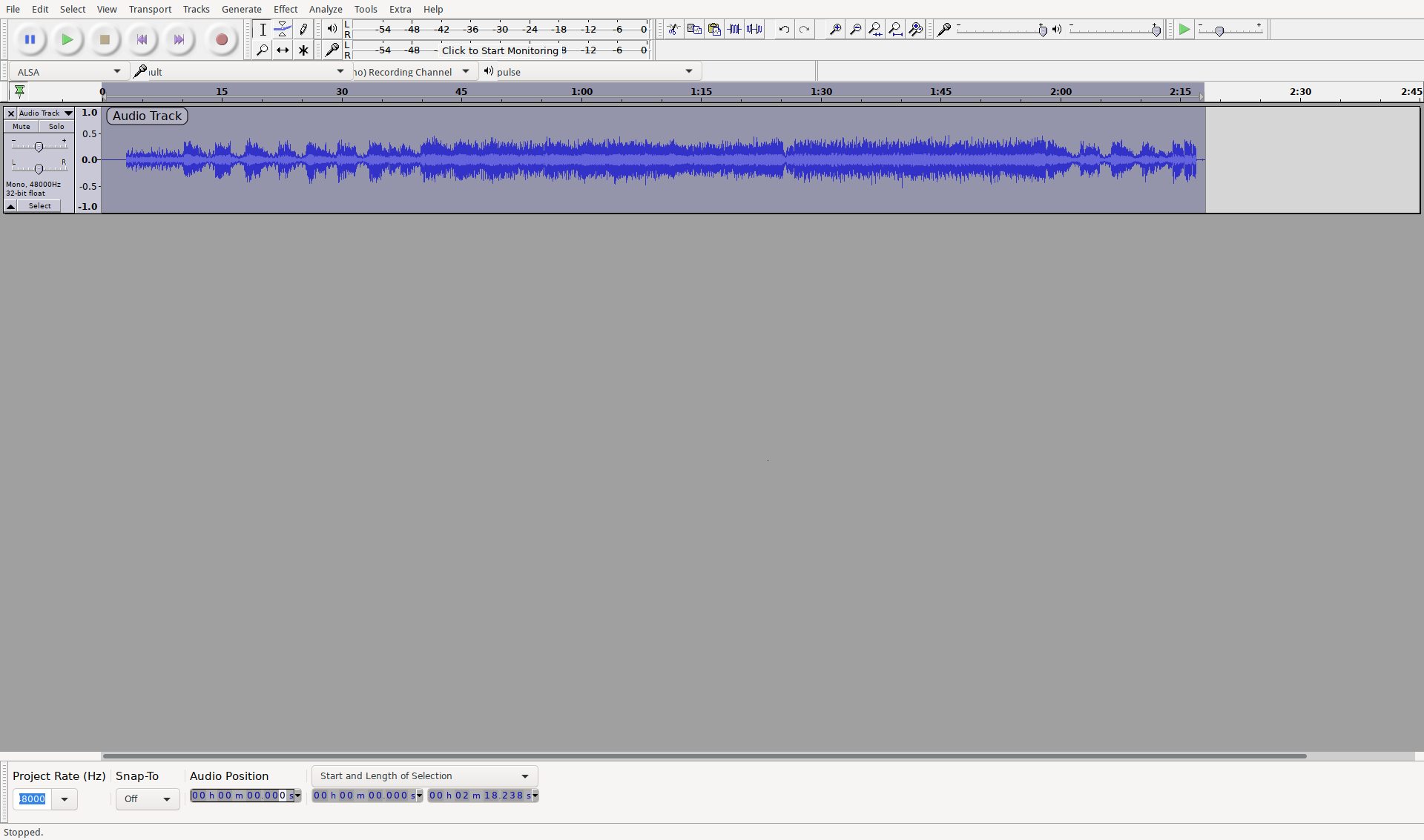Click the green pinned play head icon
The image size is (1424, 840).
[x=20, y=91]
